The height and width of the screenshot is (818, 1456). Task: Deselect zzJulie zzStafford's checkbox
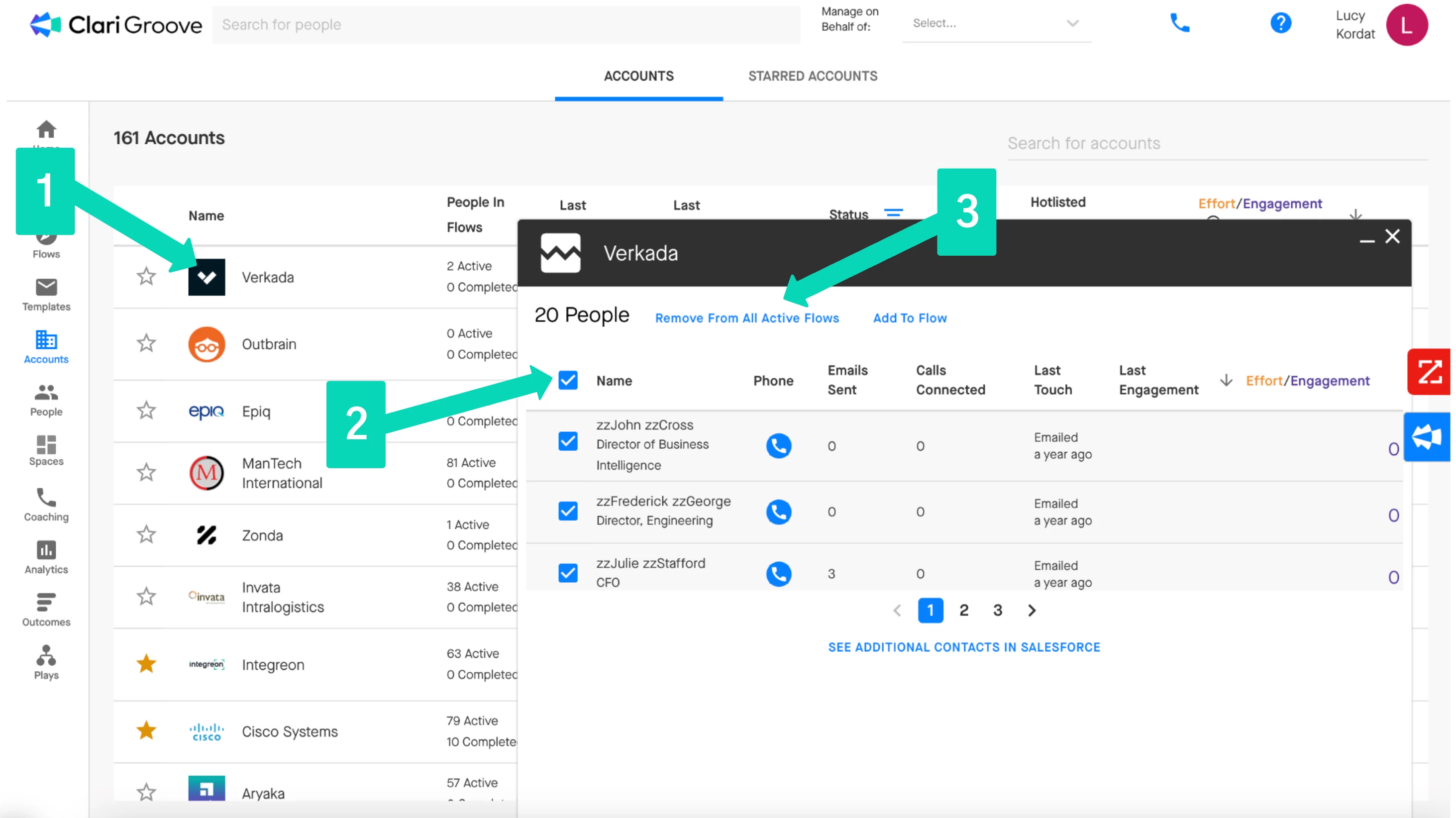point(567,573)
